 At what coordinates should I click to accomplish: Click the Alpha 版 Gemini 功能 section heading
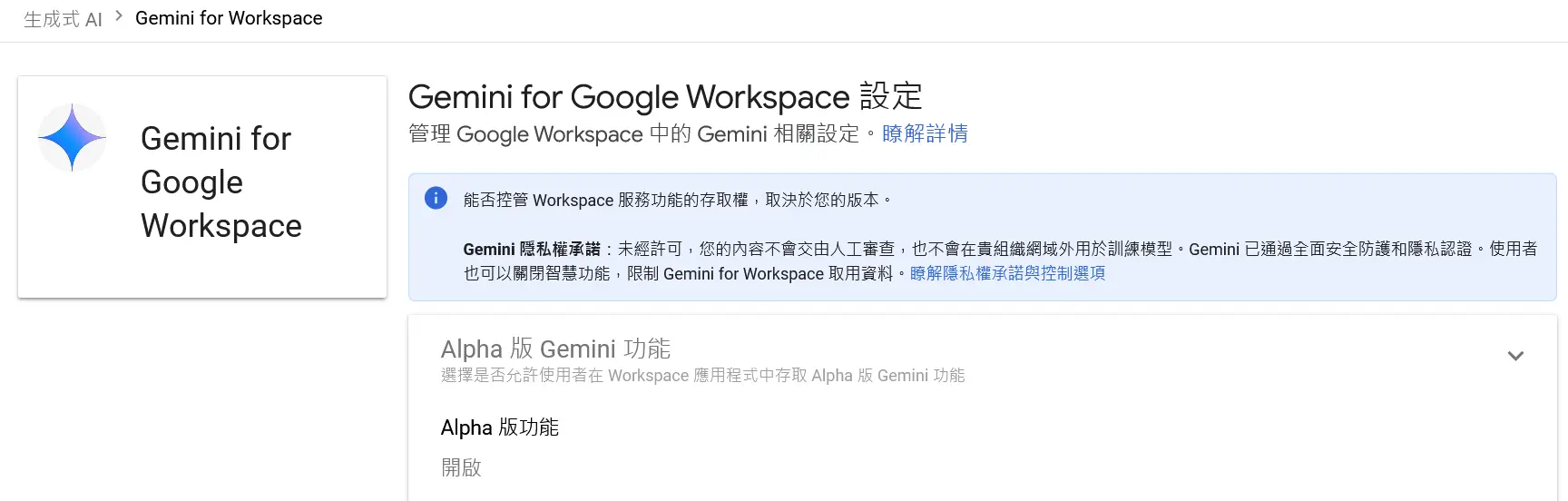[555, 349]
